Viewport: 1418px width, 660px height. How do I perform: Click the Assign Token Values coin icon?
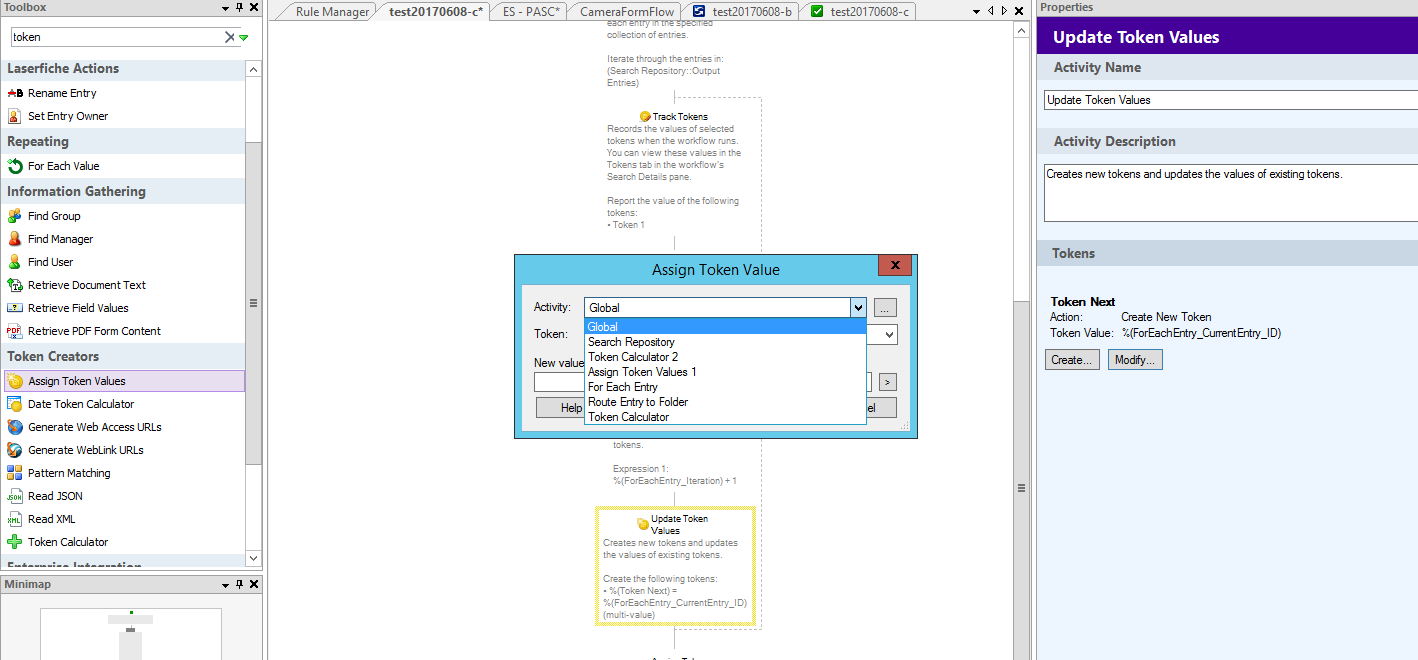click(14, 381)
